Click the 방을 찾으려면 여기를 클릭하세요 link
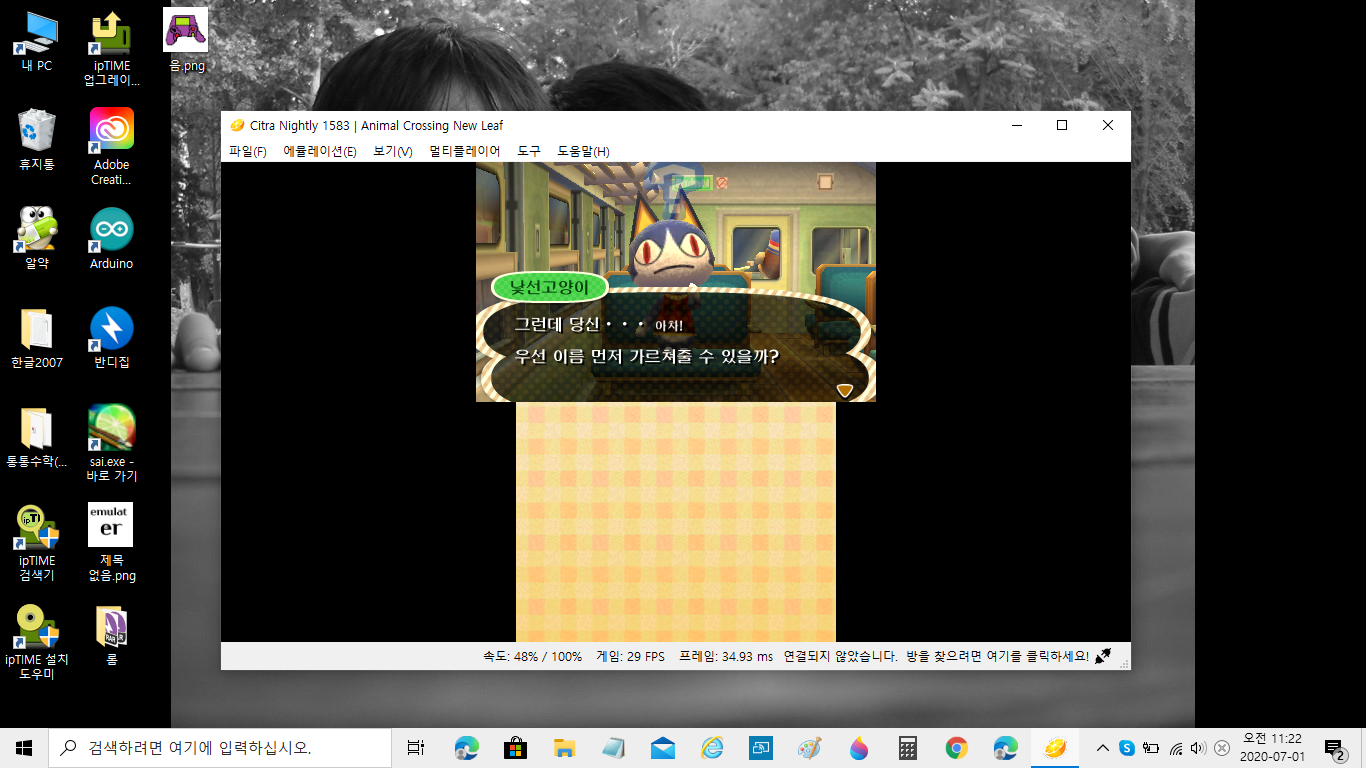Screen dimensions: 1366x768 pos(998,657)
